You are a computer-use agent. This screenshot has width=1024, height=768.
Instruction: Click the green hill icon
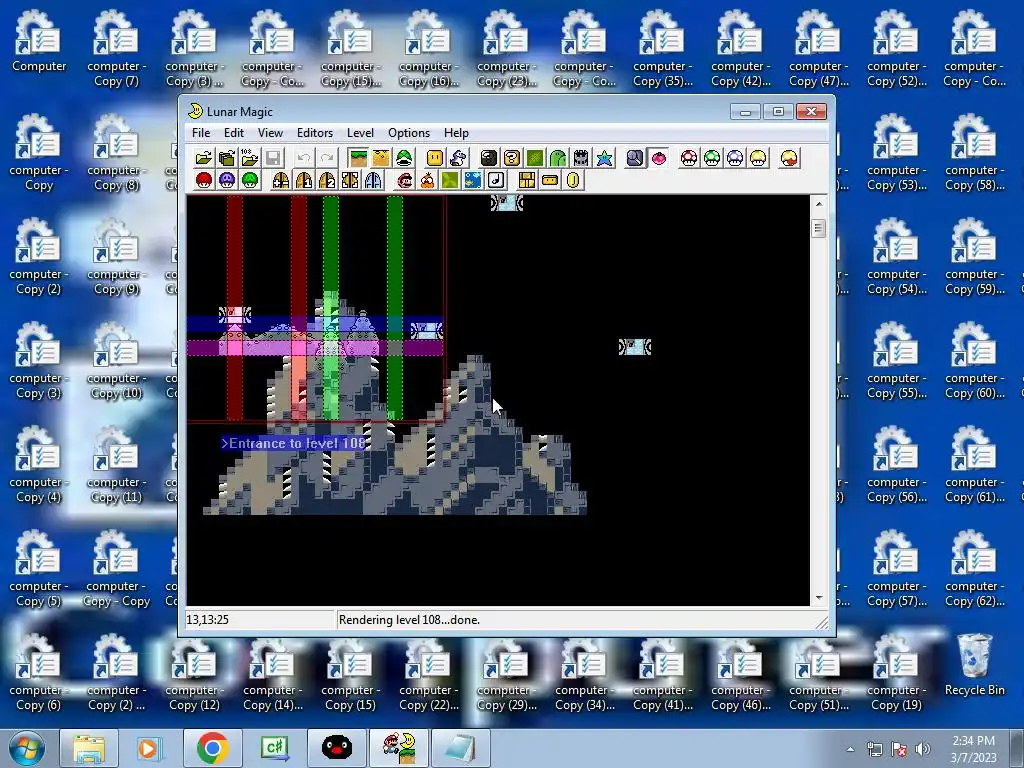coord(558,158)
